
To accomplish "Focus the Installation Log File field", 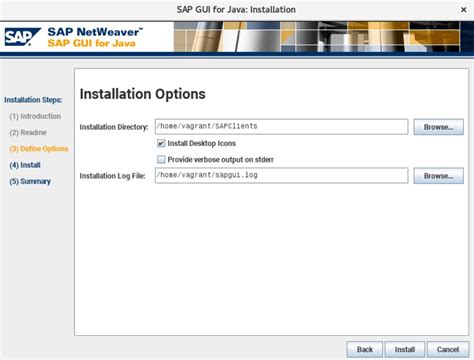I will (x=281, y=175).
